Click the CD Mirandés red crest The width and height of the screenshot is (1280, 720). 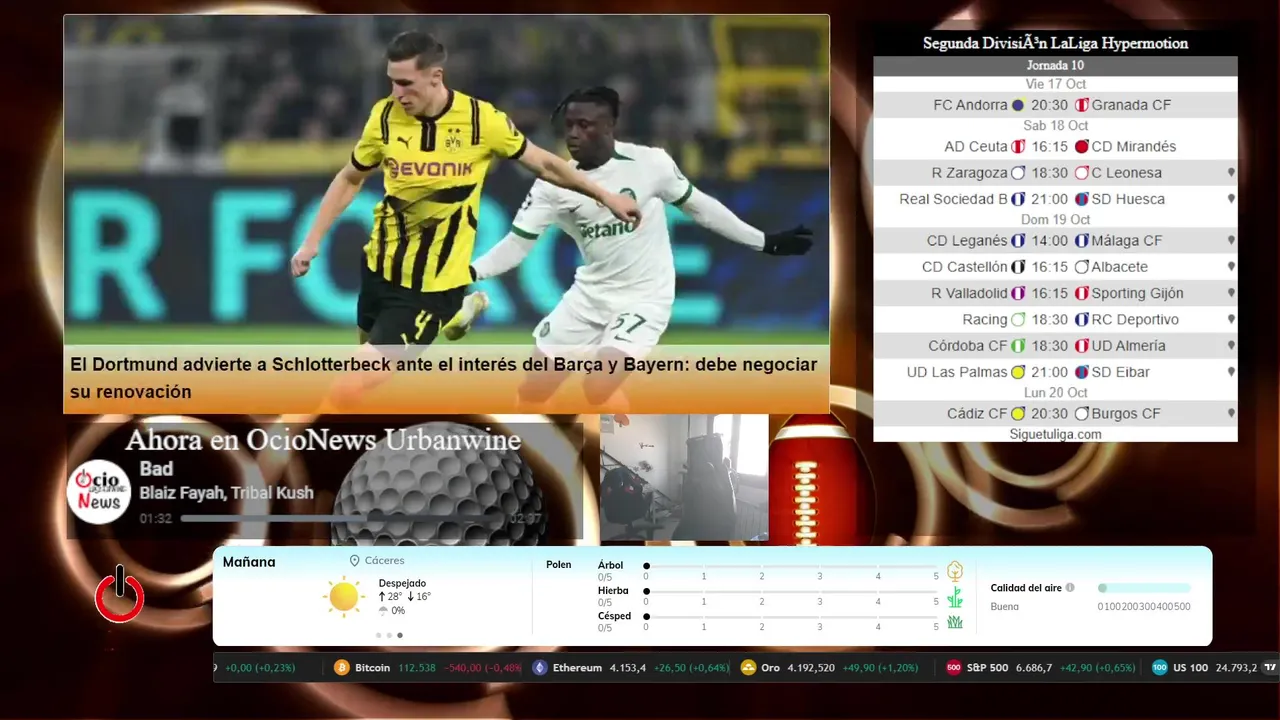1082,147
